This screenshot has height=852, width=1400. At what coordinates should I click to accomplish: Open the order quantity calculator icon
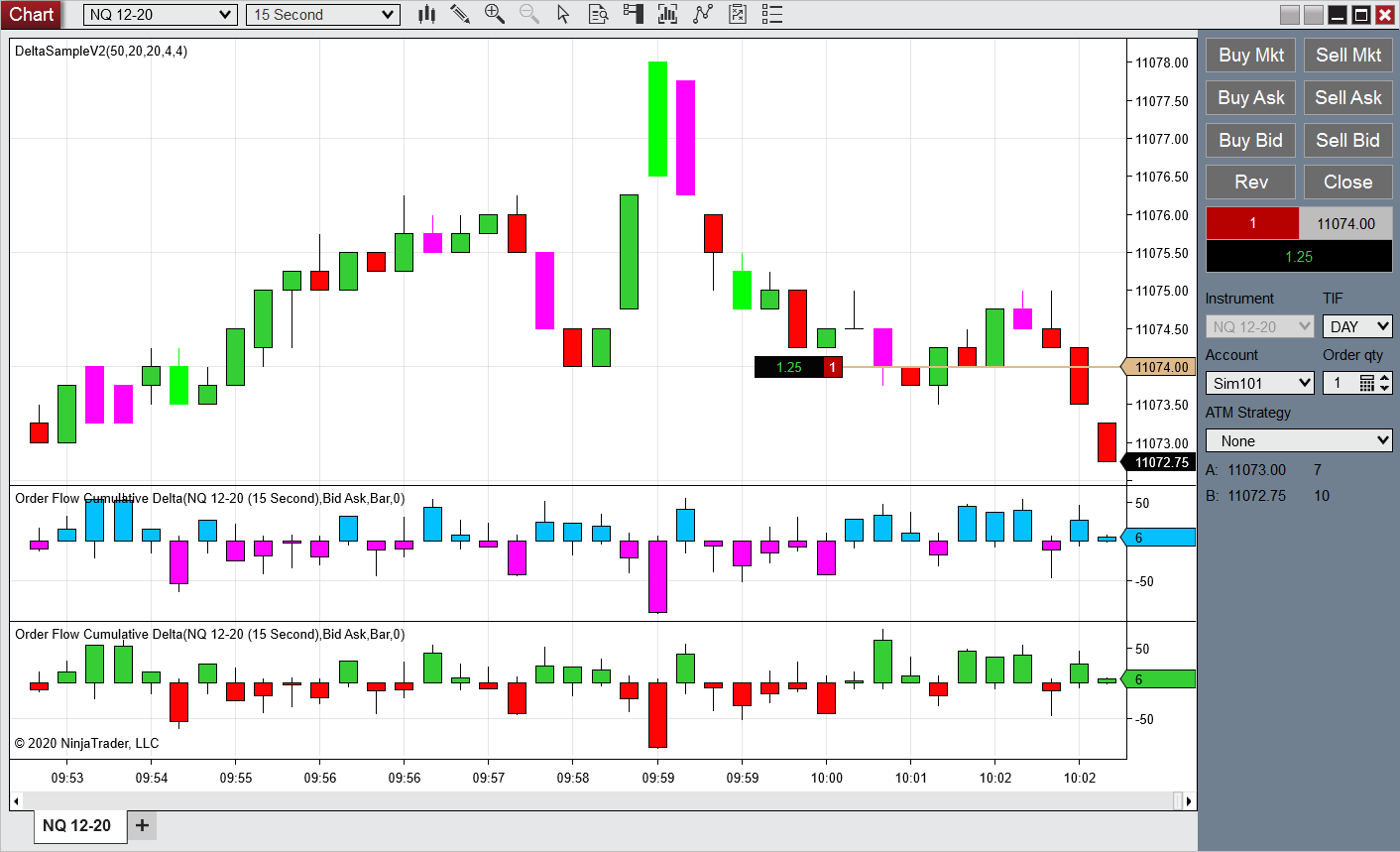pyautogui.click(x=1367, y=383)
